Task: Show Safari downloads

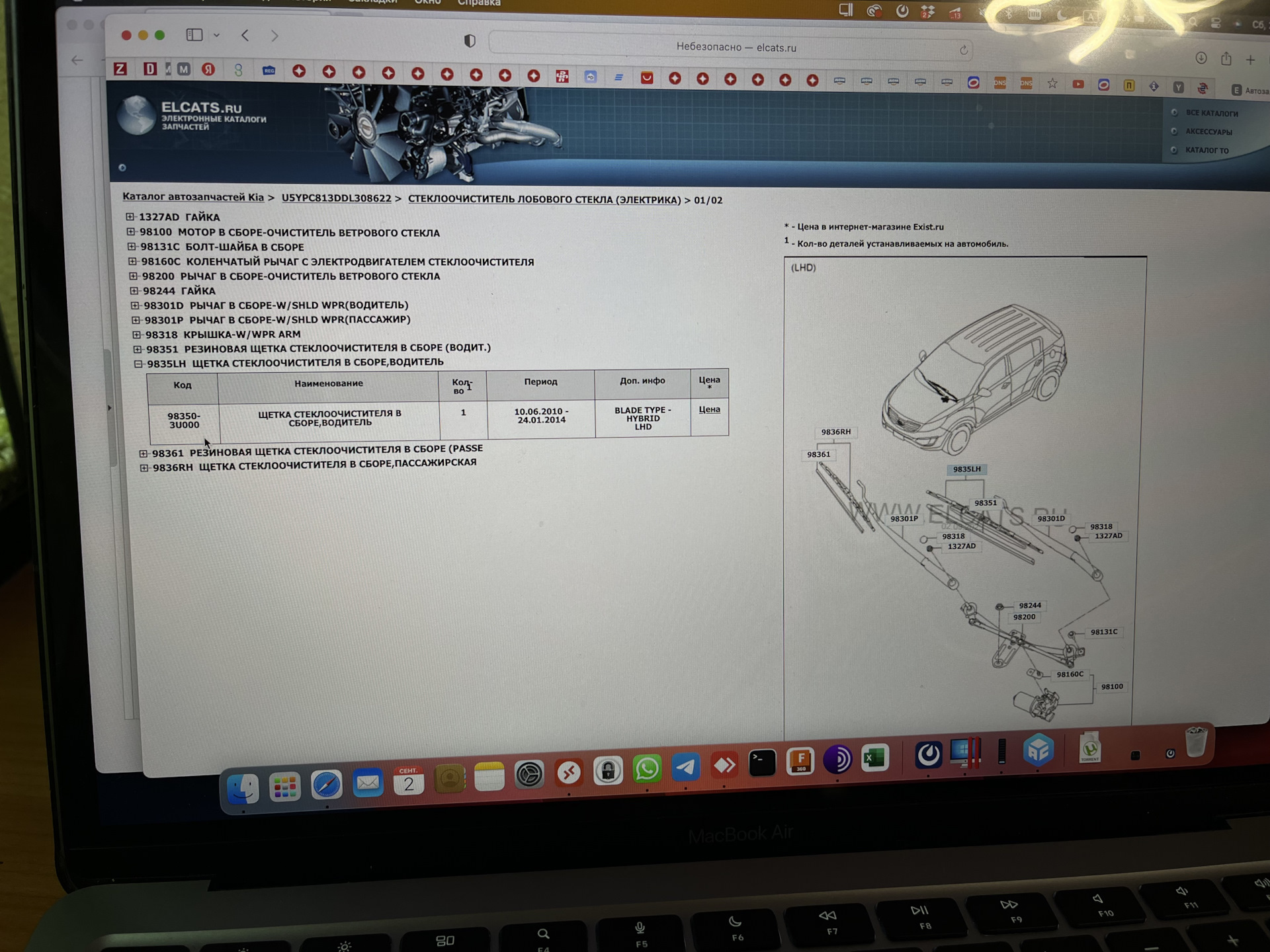Action: (1201, 58)
